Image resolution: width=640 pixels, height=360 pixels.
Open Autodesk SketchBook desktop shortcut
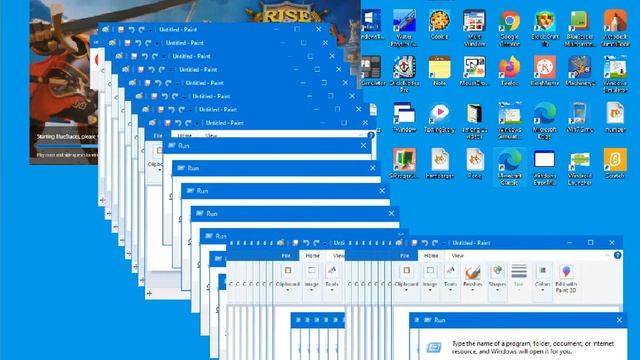615,28
